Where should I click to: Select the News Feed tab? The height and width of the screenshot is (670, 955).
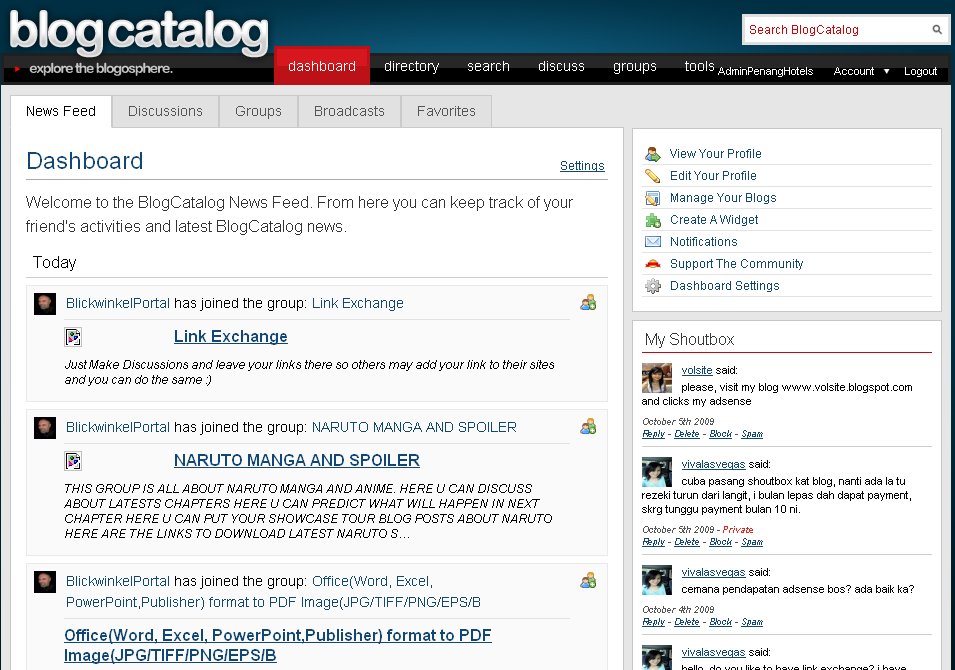61,111
